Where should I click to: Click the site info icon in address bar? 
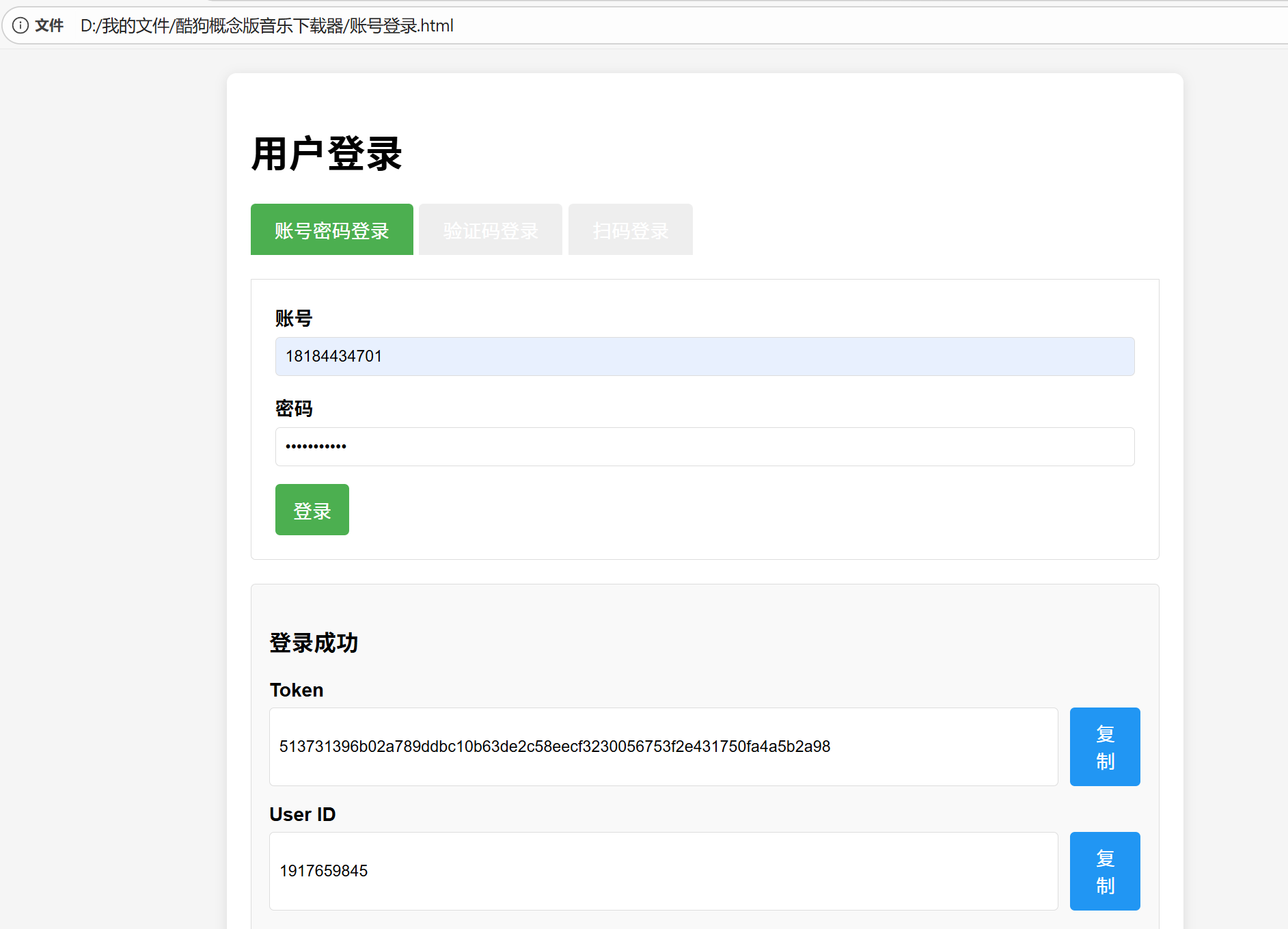click(x=20, y=26)
